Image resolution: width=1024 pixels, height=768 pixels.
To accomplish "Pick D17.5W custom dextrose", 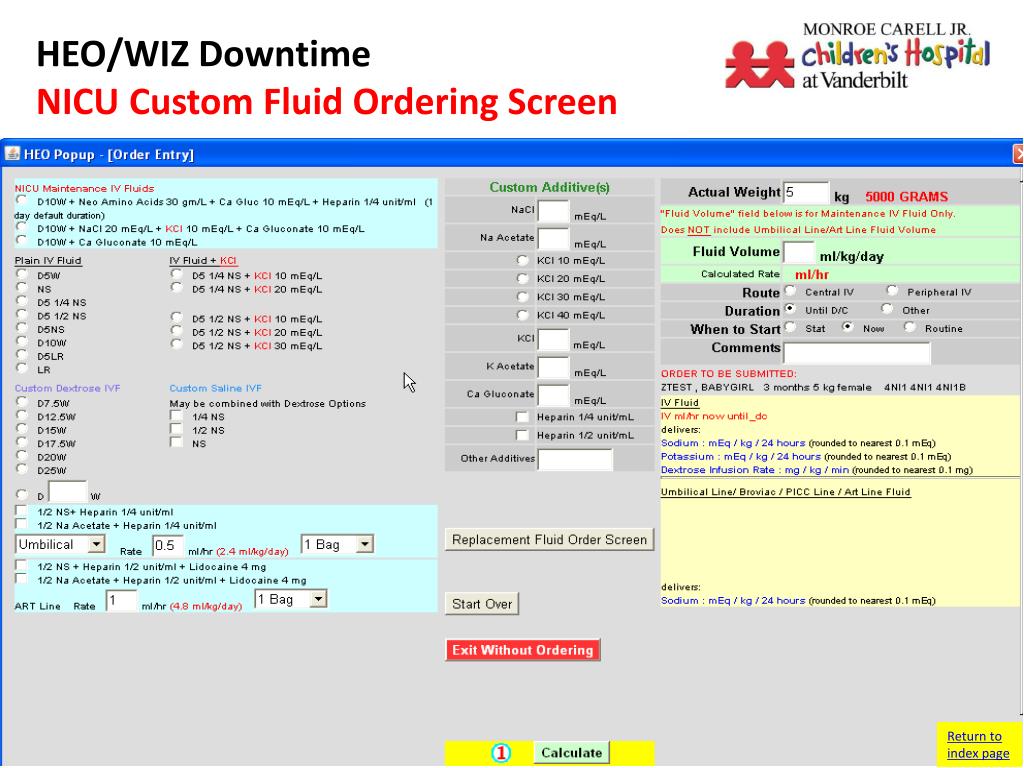I will click(22, 441).
